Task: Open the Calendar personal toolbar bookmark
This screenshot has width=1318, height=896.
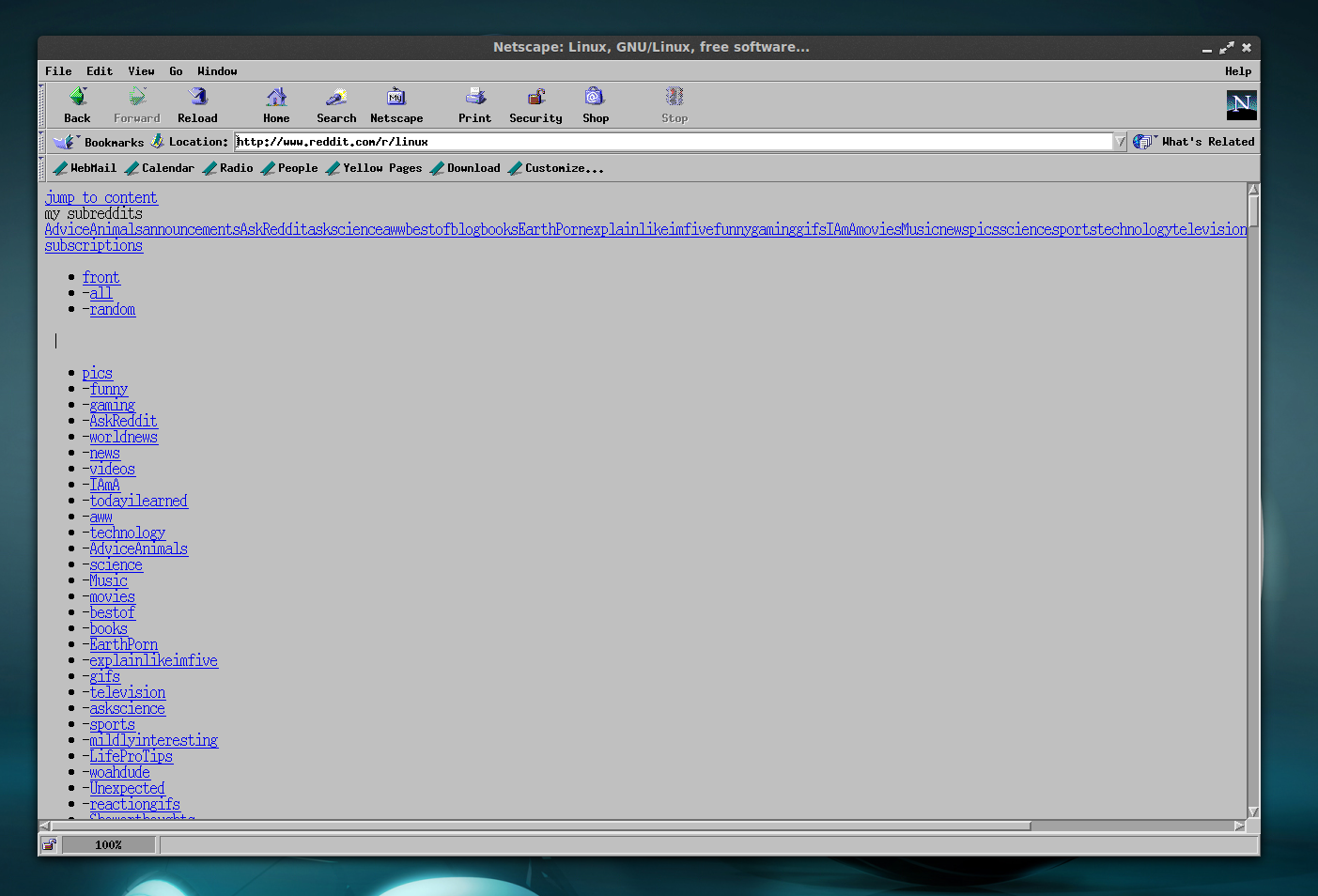Action: (x=160, y=168)
